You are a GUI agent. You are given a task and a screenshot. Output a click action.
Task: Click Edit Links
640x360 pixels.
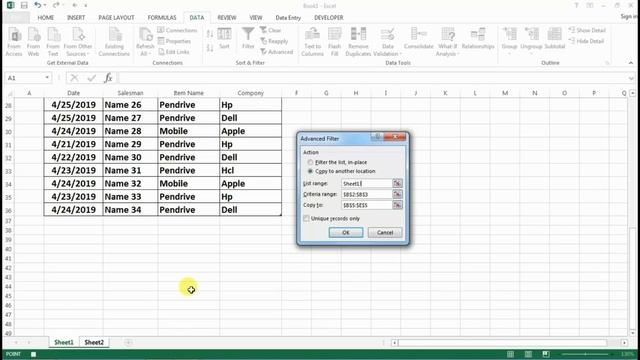point(174,52)
